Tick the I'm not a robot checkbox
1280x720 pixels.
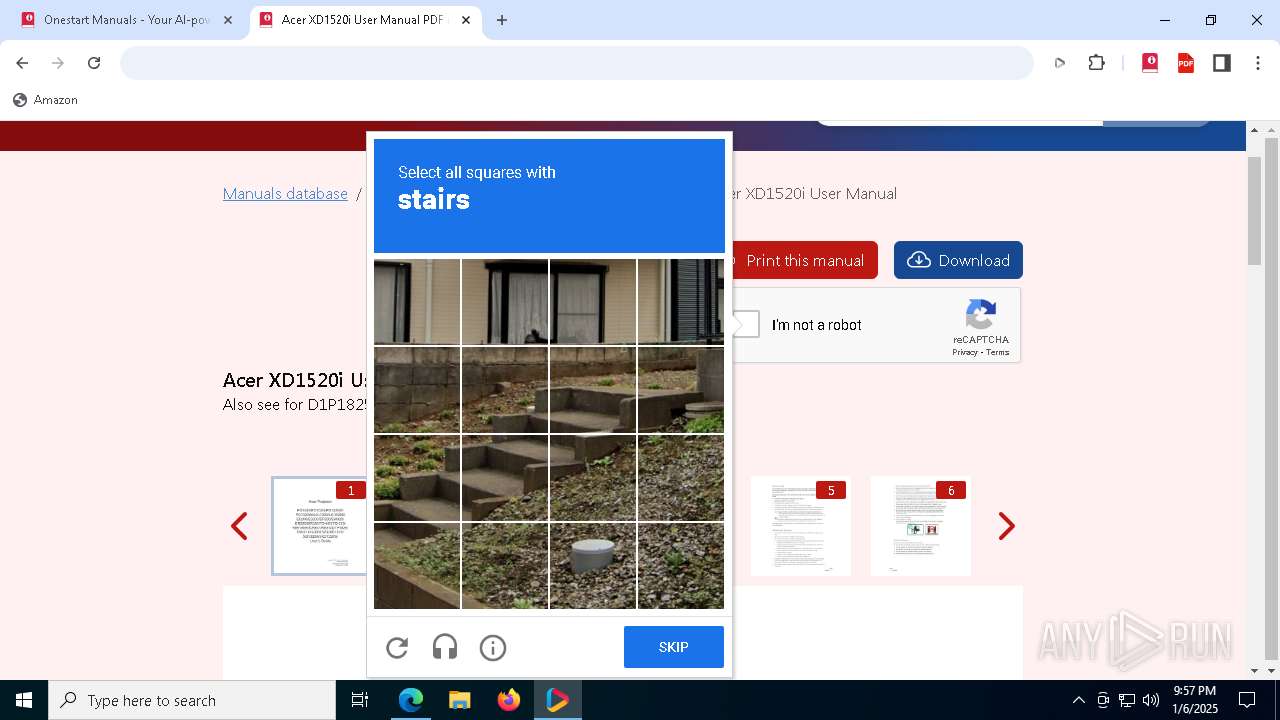[x=746, y=325]
